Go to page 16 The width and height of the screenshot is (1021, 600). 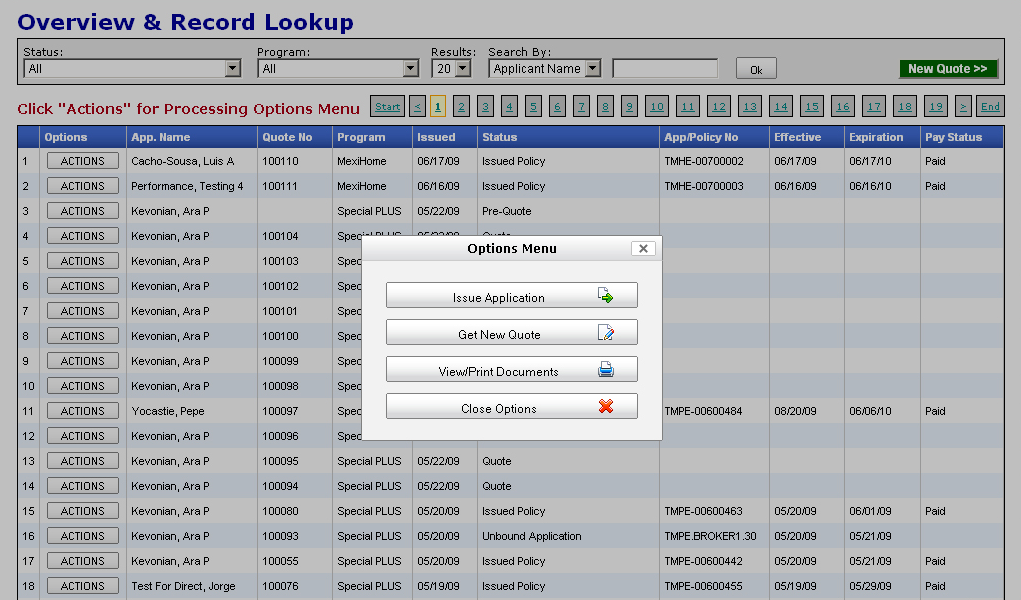843,107
